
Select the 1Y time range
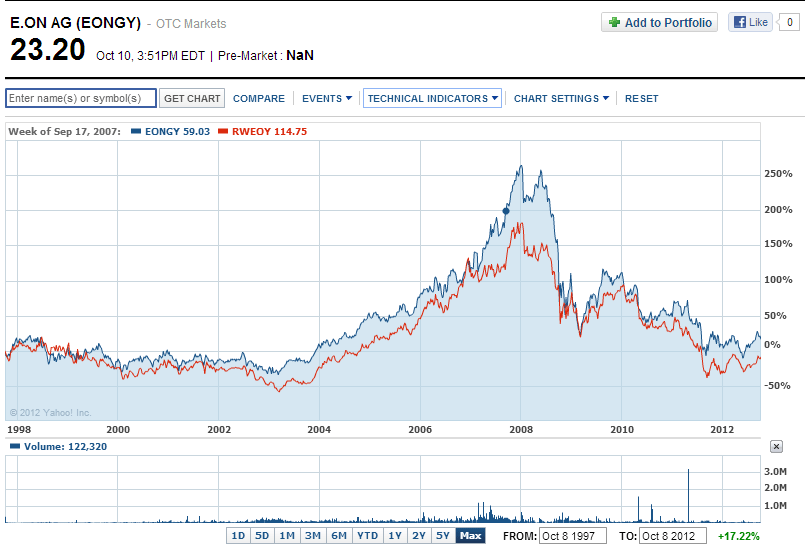(x=395, y=536)
